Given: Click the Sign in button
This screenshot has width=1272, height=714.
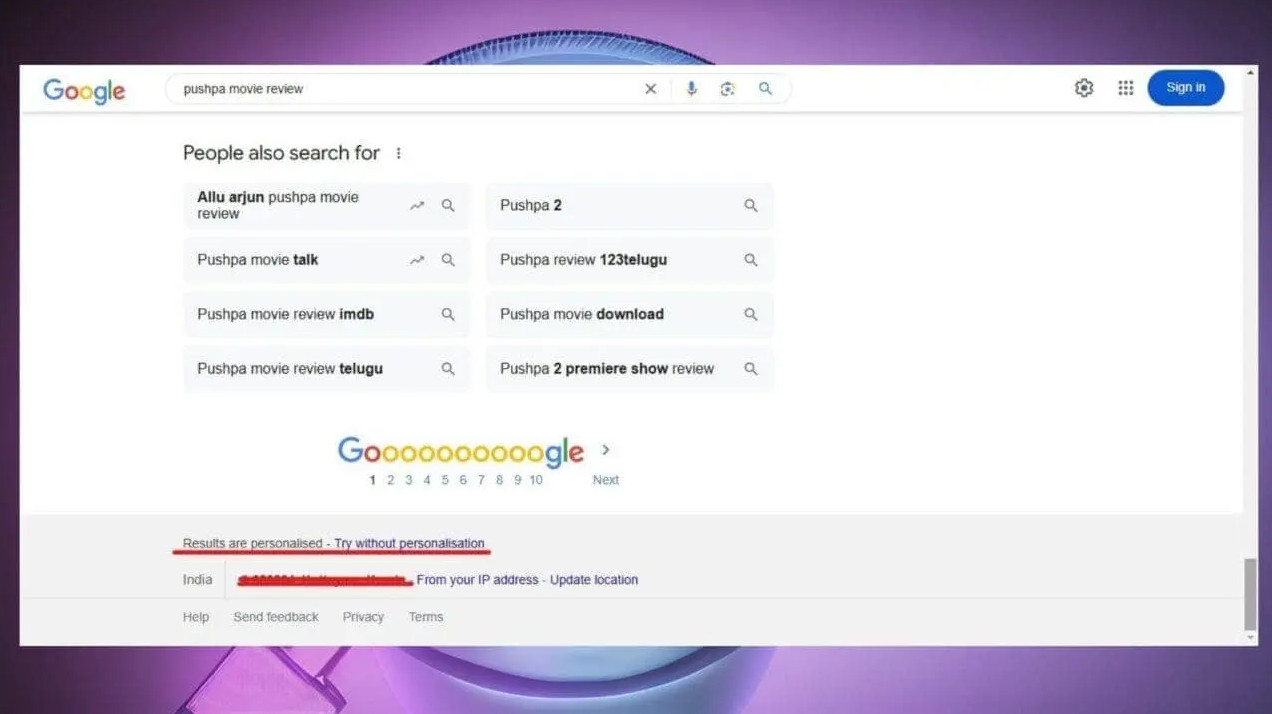Looking at the screenshot, I should point(1186,88).
